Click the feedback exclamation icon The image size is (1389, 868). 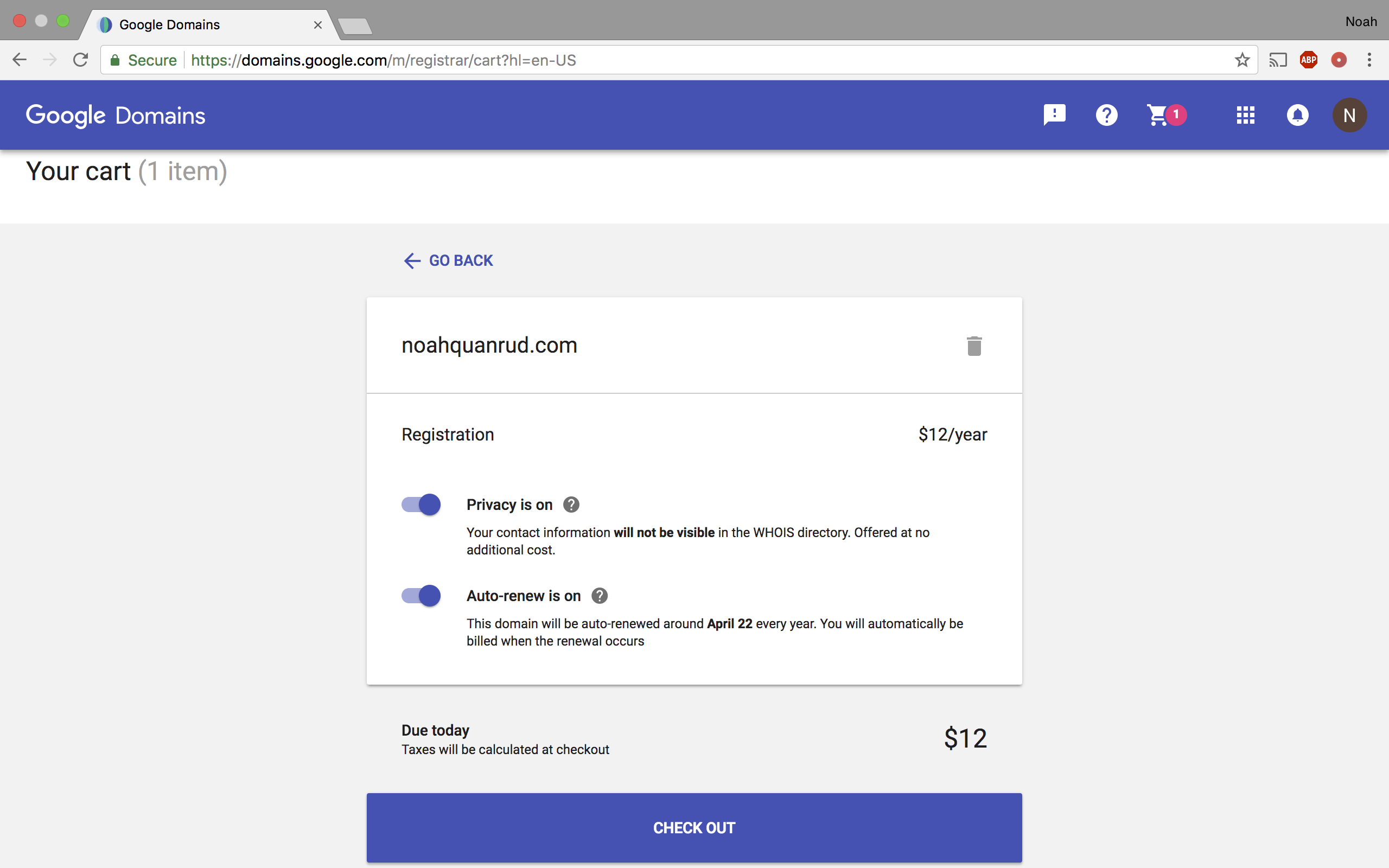pyautogui.click(x=1055, y=114)
